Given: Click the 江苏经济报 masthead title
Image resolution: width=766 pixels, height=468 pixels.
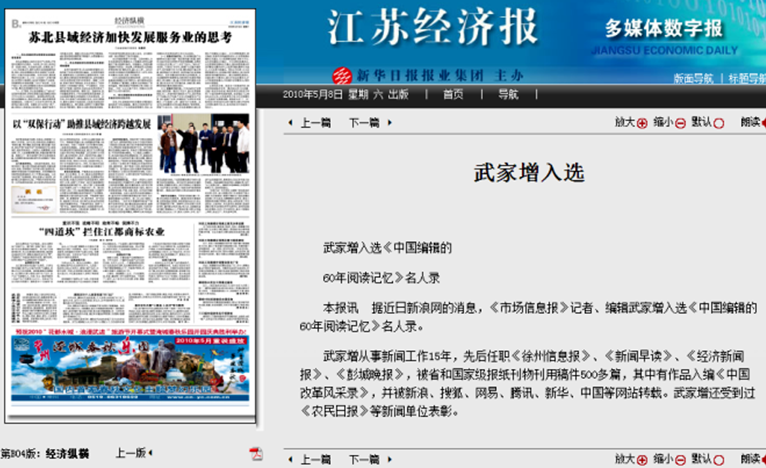Looking at the screenshot, I should (x=432, y=28).
